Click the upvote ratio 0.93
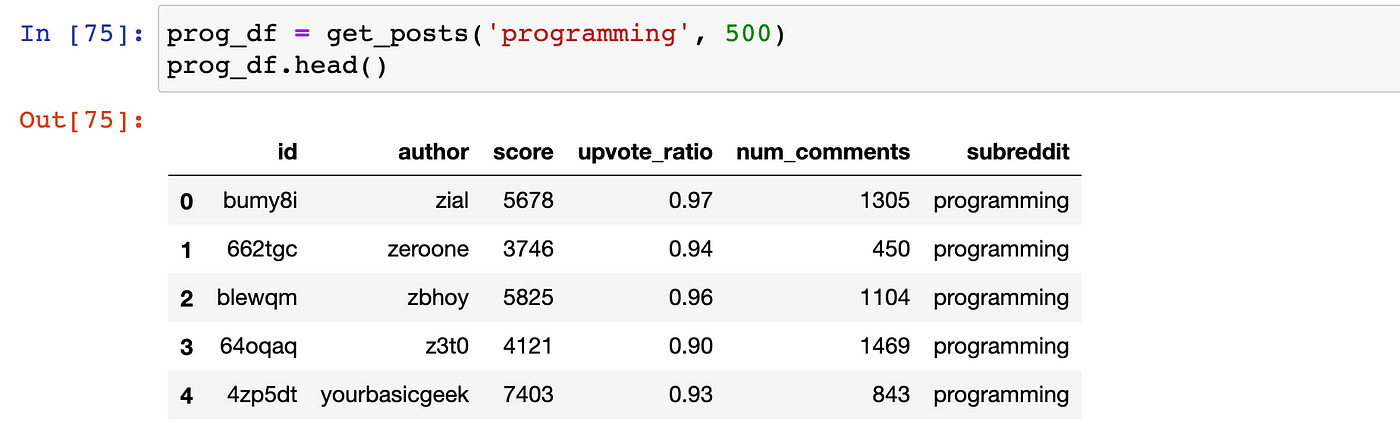This screenshot has width=1400, height=422. click(x=692, y=396)
